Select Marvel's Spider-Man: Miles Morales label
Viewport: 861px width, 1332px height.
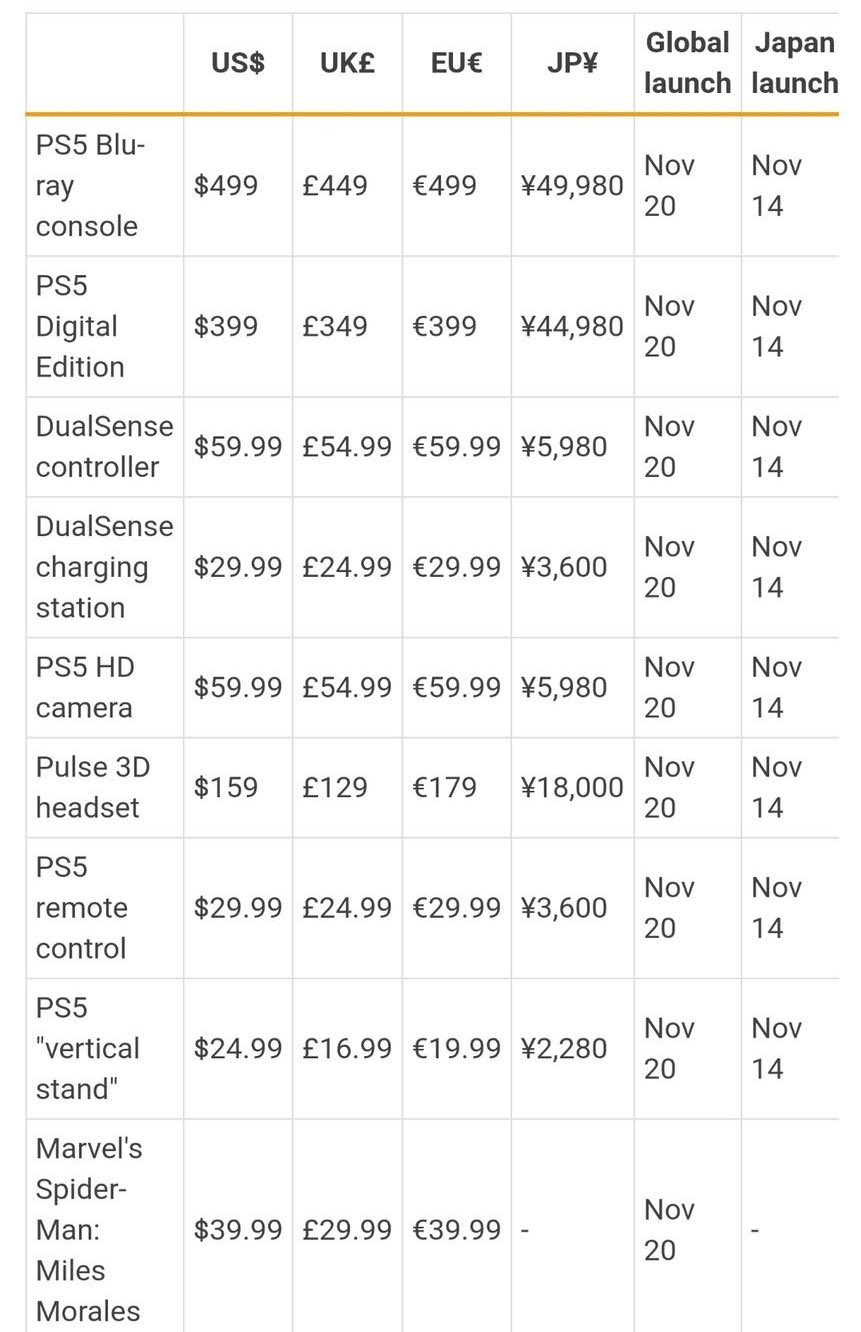pyautogui.click(x=89, y=1229)
